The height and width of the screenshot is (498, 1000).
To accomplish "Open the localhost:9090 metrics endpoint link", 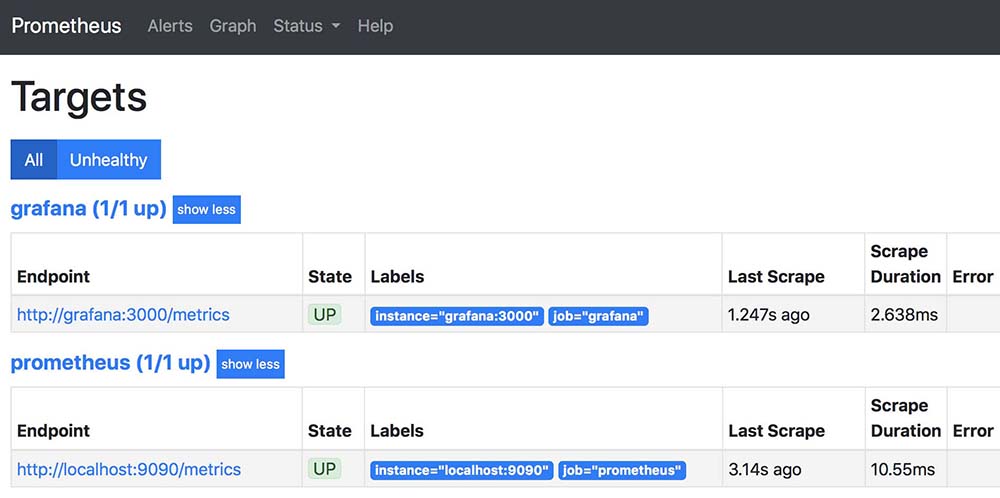I will (129, 469).
